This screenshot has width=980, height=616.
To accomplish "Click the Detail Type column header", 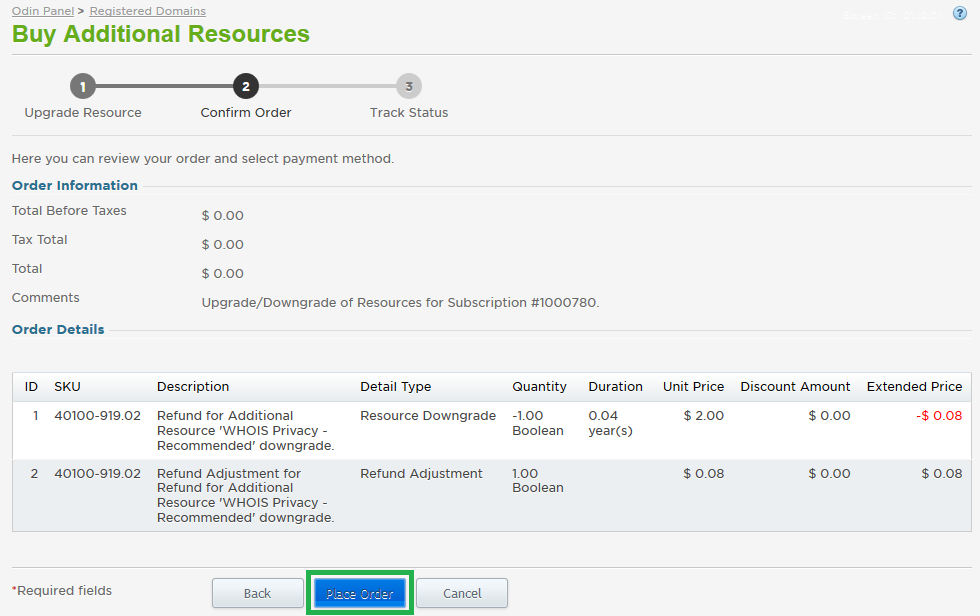I will (396, 387).
